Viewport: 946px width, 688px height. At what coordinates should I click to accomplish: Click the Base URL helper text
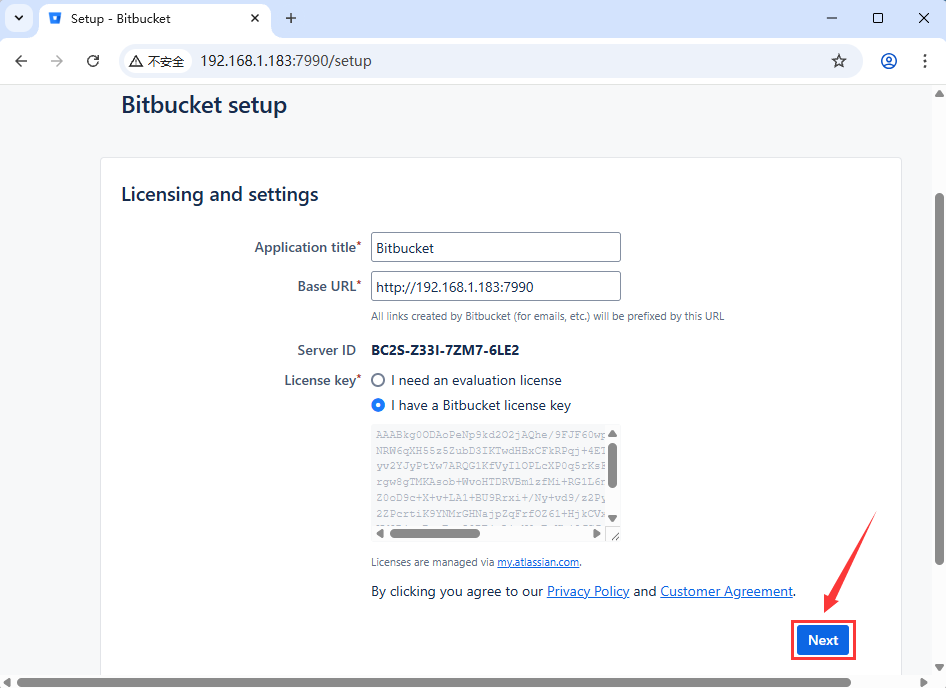[x=547, y=316]
